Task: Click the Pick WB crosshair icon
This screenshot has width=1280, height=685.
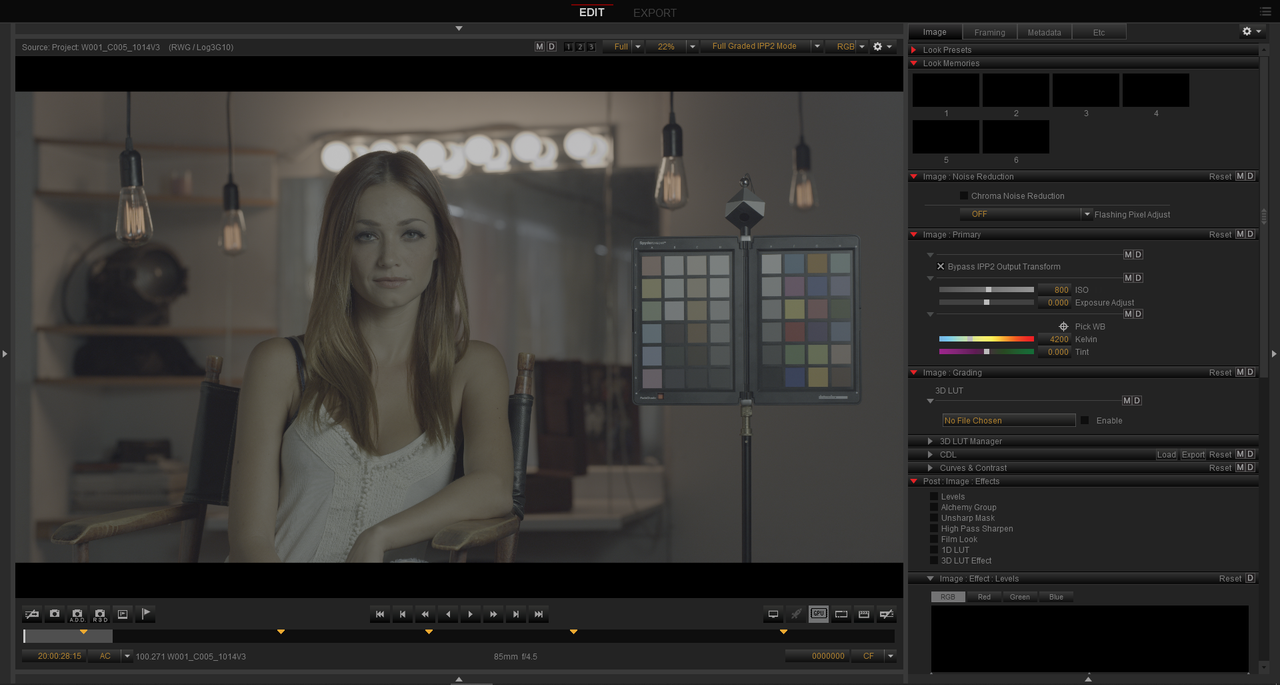Action: (x=1064, y=327)
